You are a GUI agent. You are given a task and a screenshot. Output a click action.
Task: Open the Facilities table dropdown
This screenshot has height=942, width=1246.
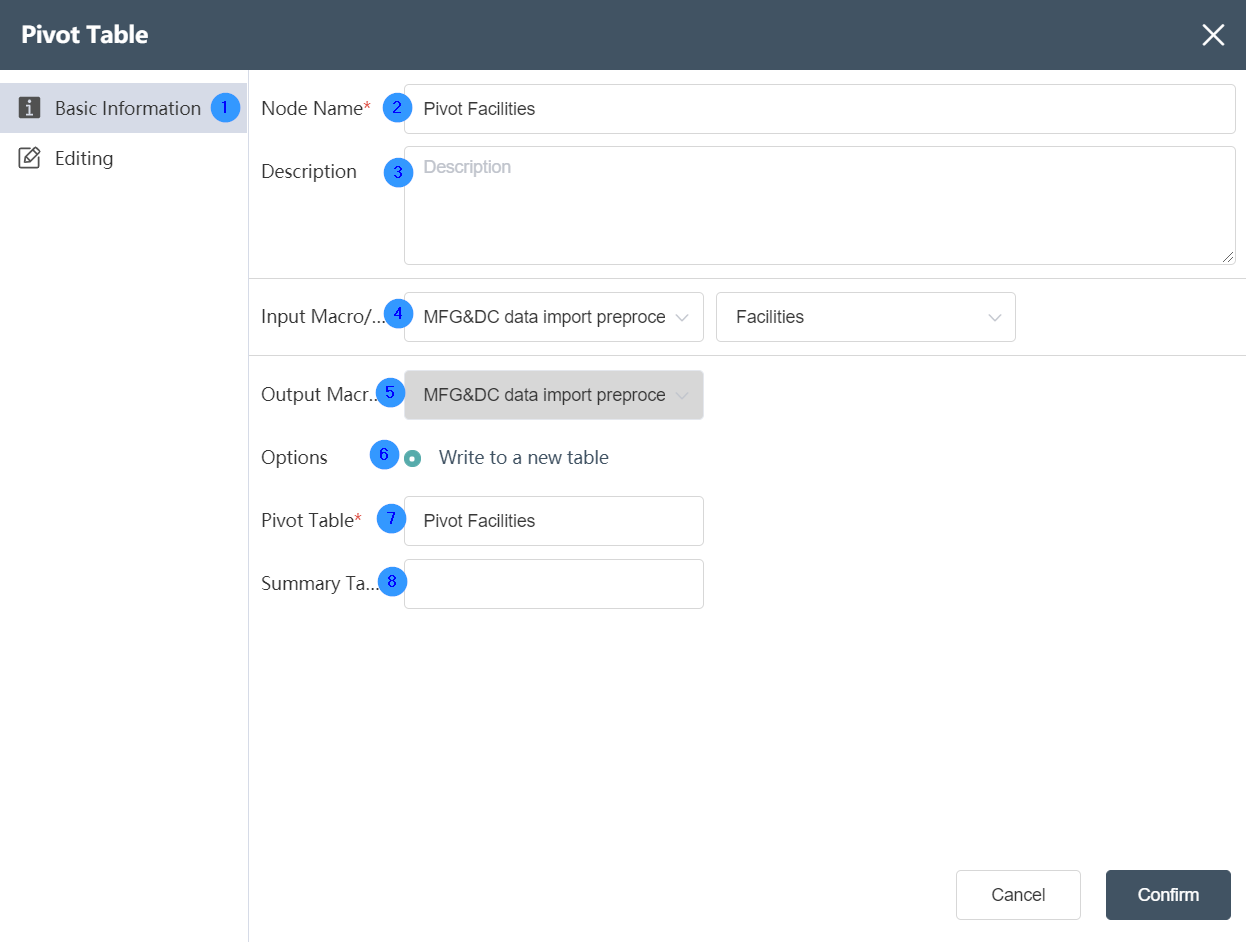866,317
